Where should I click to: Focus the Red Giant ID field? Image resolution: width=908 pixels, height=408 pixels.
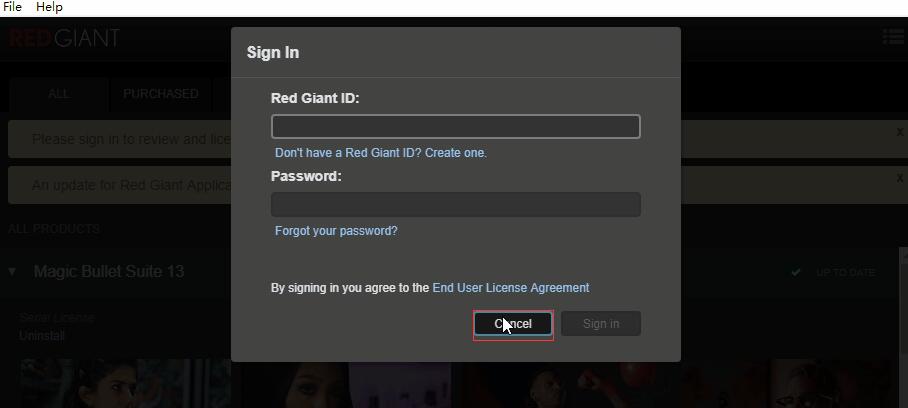tap(456, 127)
